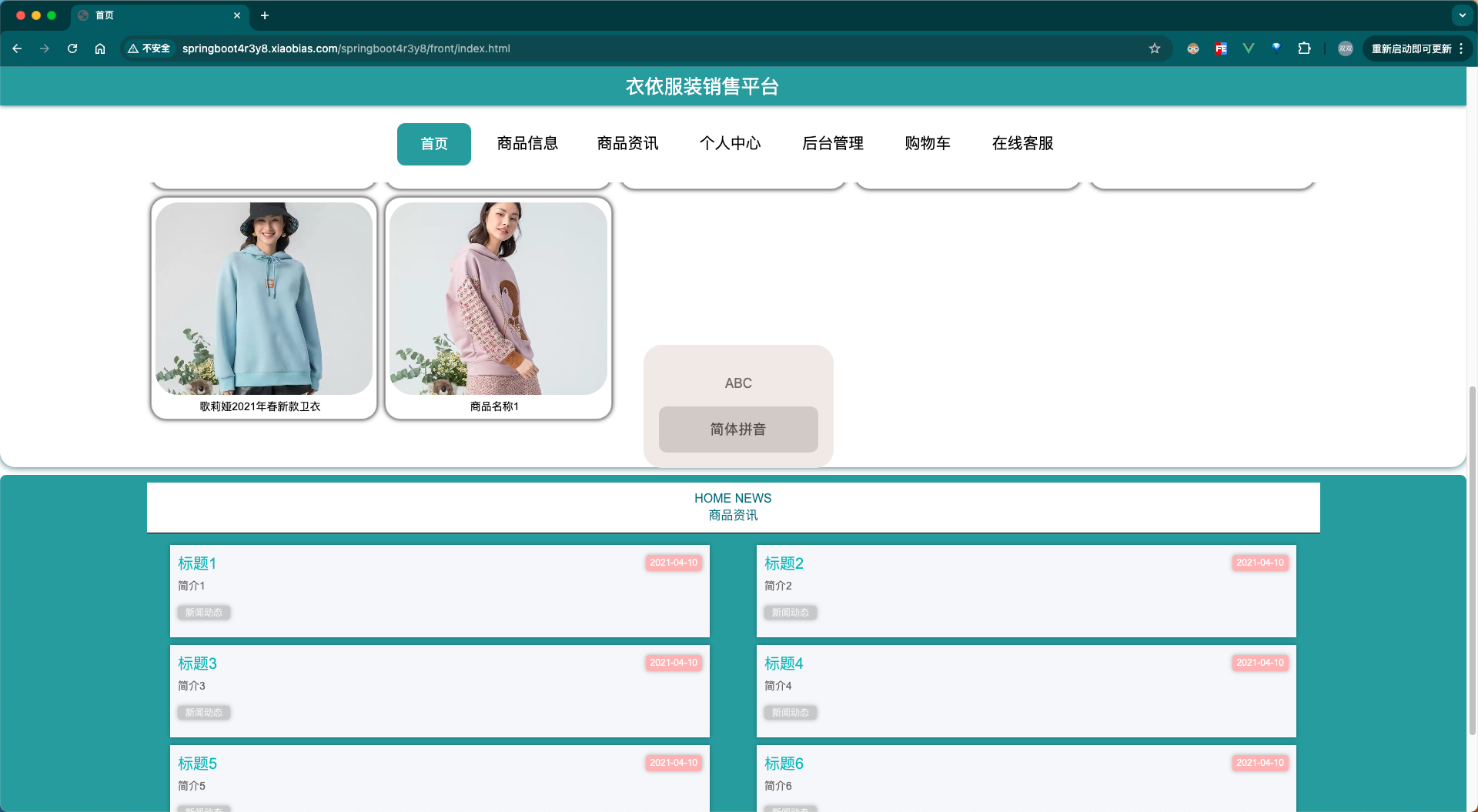Click the browser forward arrow
1478x812 pixels.
(45, 48)
